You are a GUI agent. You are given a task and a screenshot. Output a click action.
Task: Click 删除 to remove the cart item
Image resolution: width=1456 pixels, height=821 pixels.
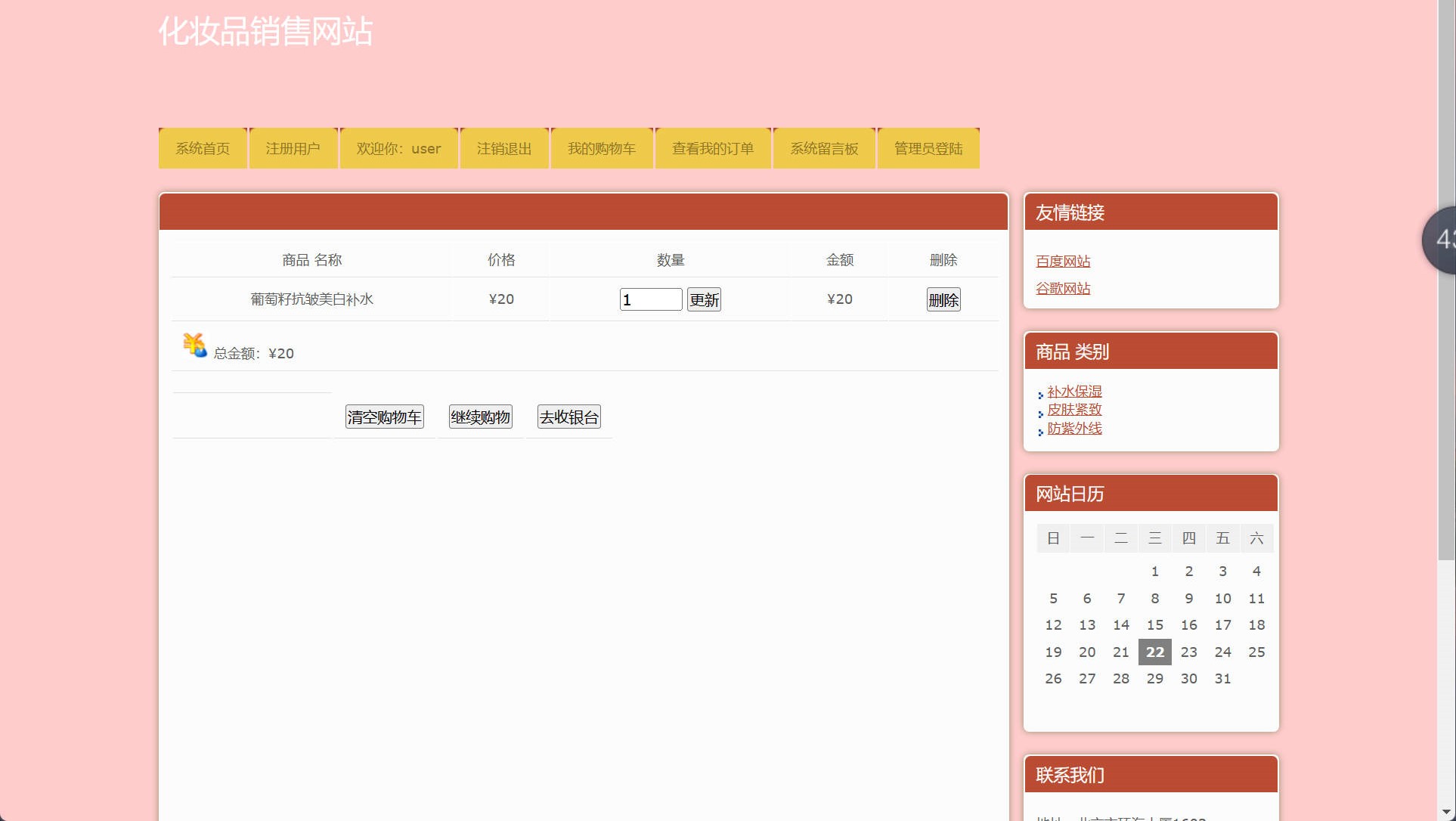(x=943, y=299)
